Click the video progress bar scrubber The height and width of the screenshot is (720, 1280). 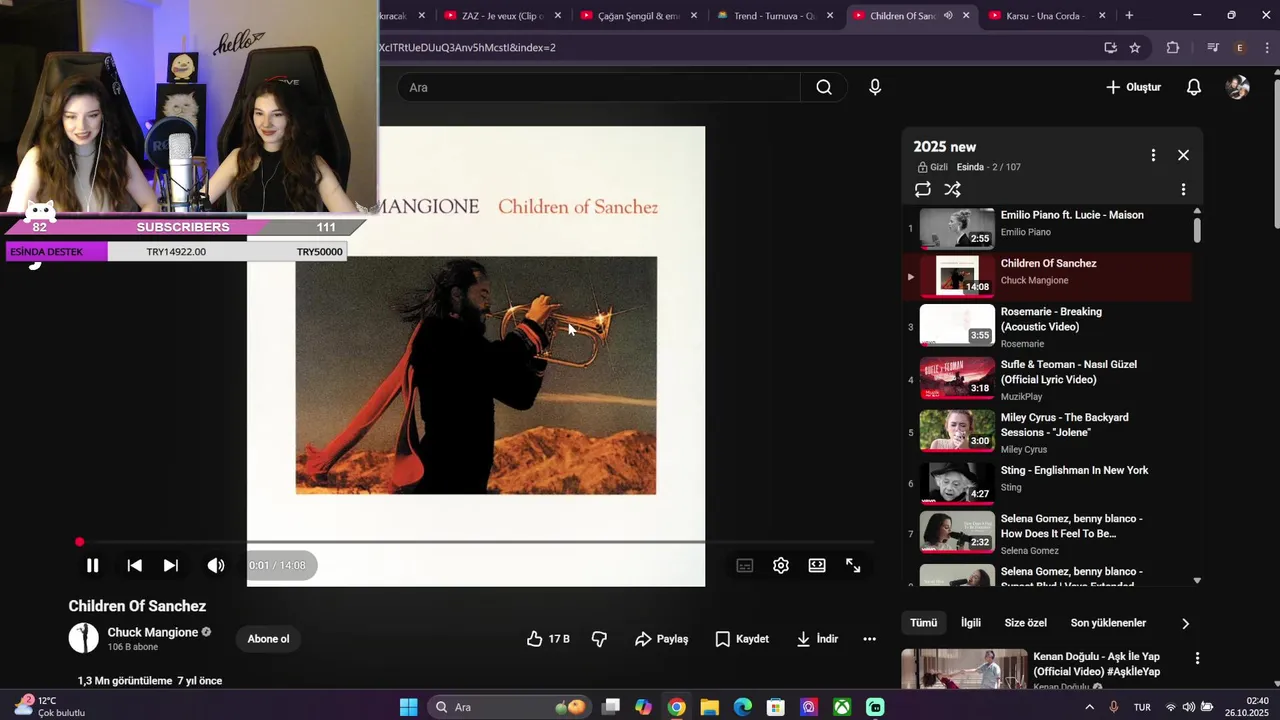click(x=79, y=542)
